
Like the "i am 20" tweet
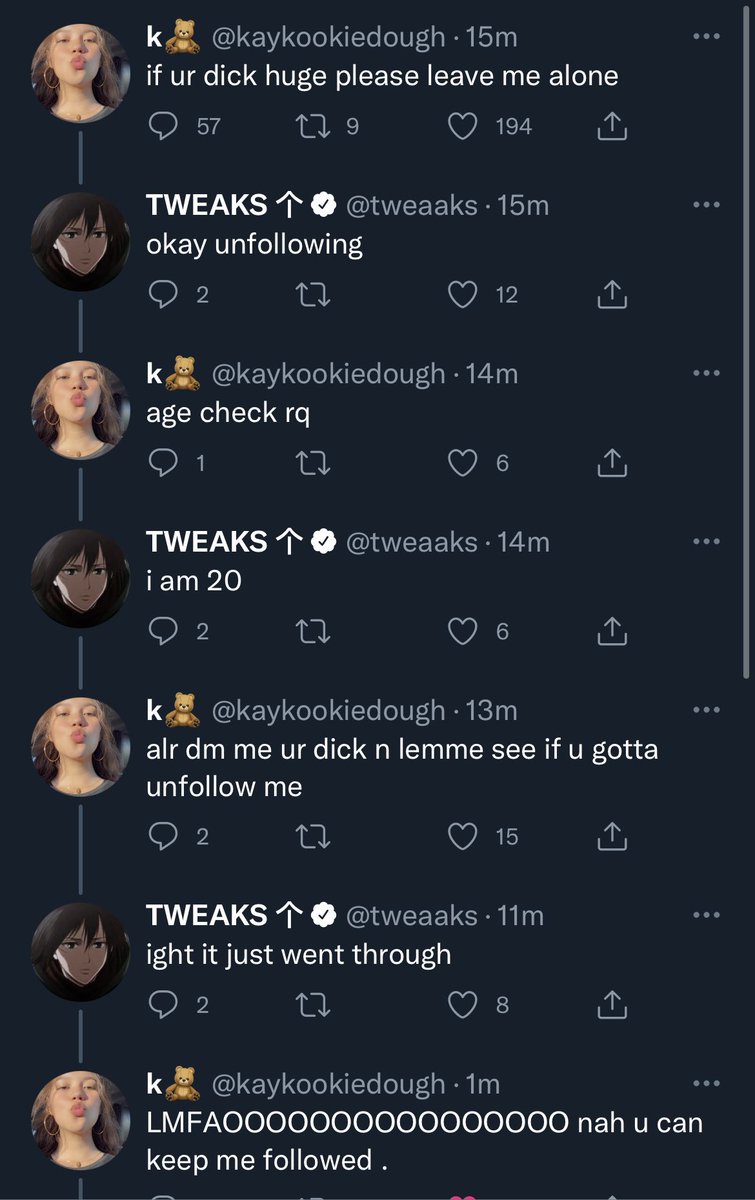click(x=462, y=631)
